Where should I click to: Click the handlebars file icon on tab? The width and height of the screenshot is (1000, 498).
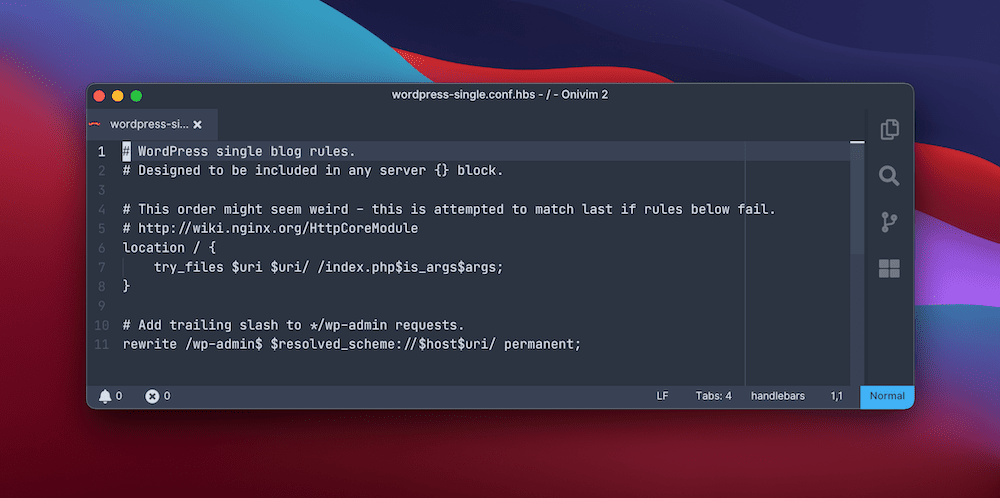(x=95, y=124)
